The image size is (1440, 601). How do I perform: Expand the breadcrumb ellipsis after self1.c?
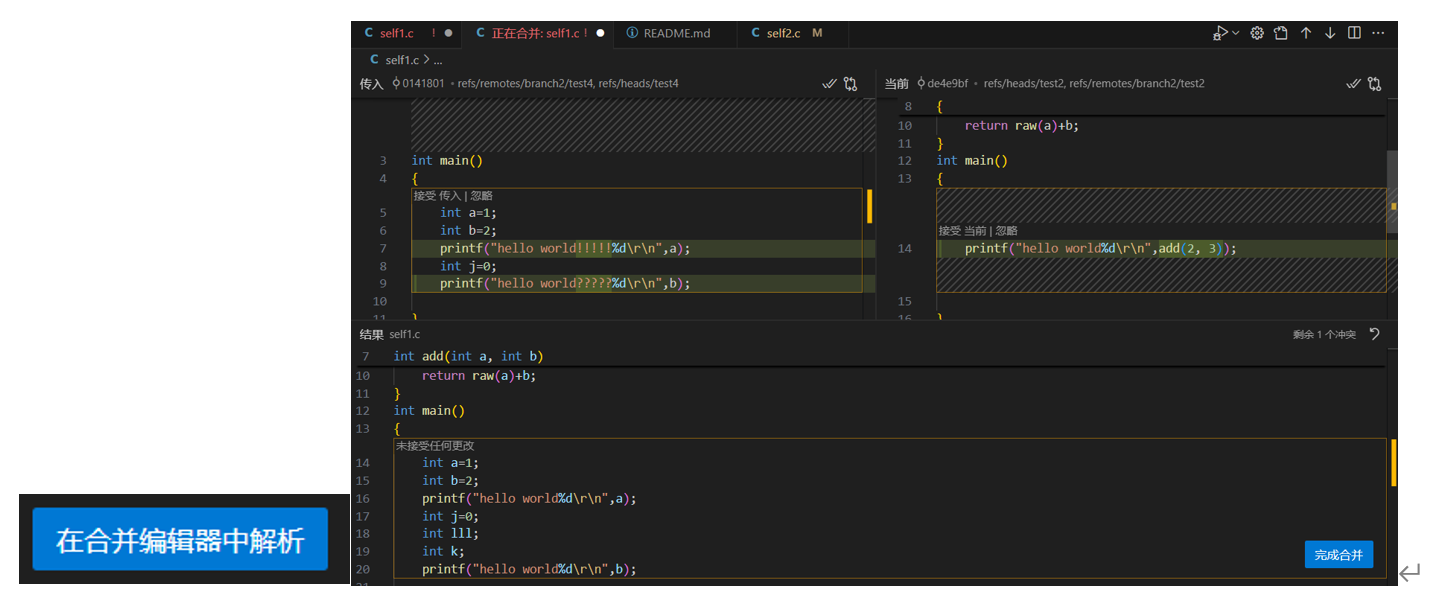point(438,60)
